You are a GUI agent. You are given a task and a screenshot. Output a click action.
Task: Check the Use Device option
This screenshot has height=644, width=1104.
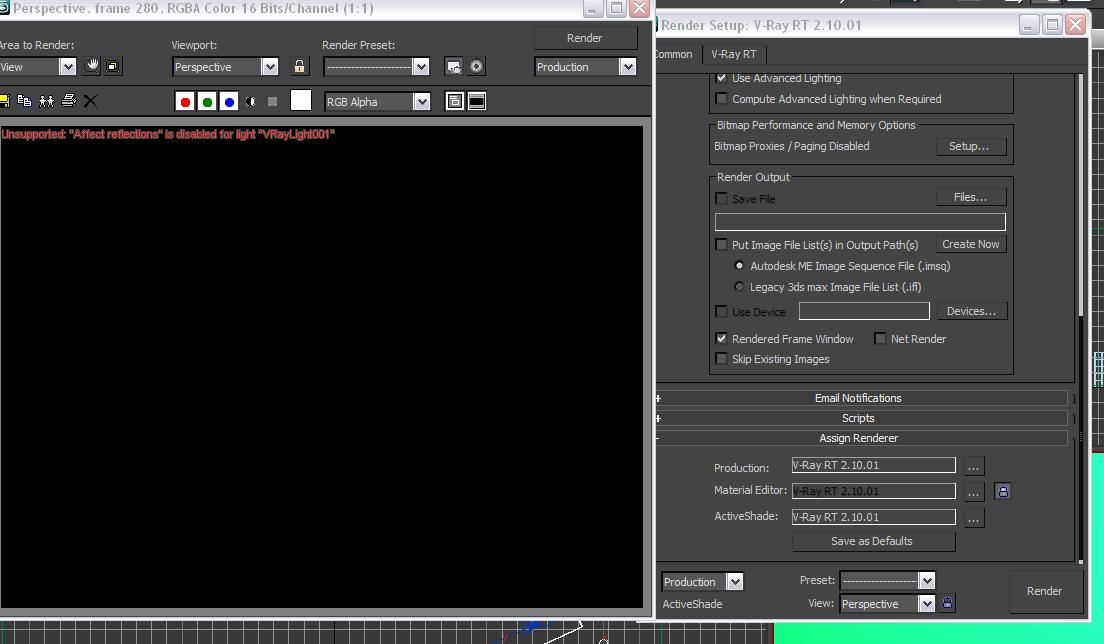pyautogui.click(x=721, y=311)
